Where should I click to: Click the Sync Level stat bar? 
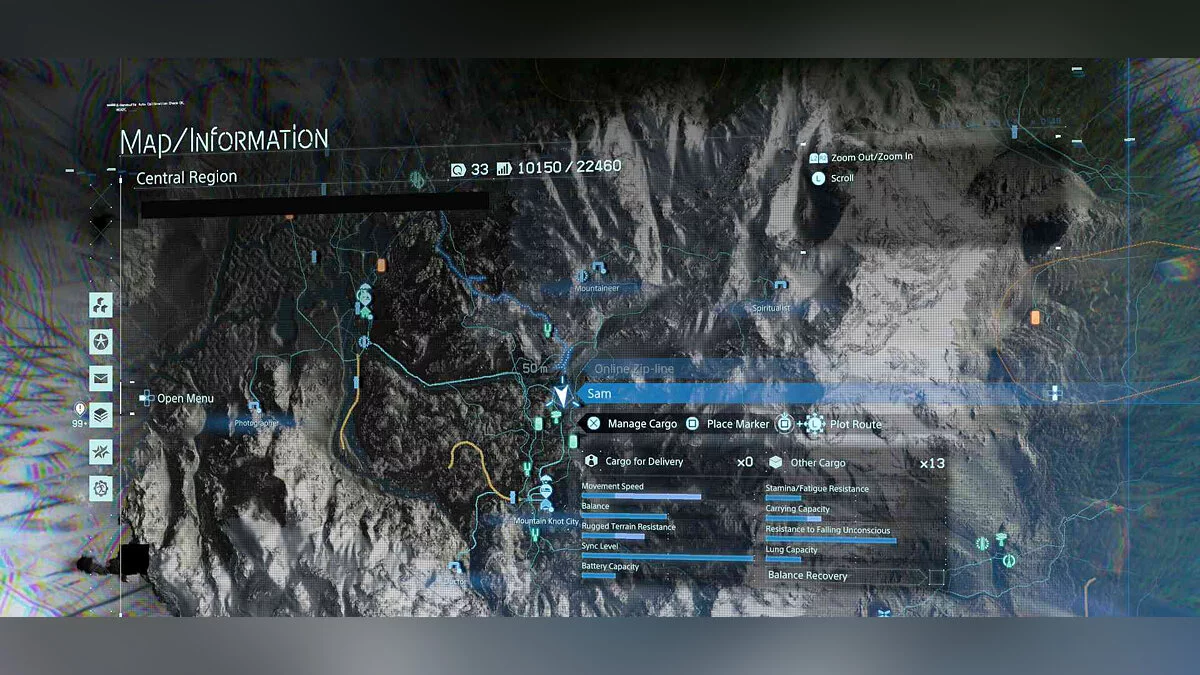point(668,558)
